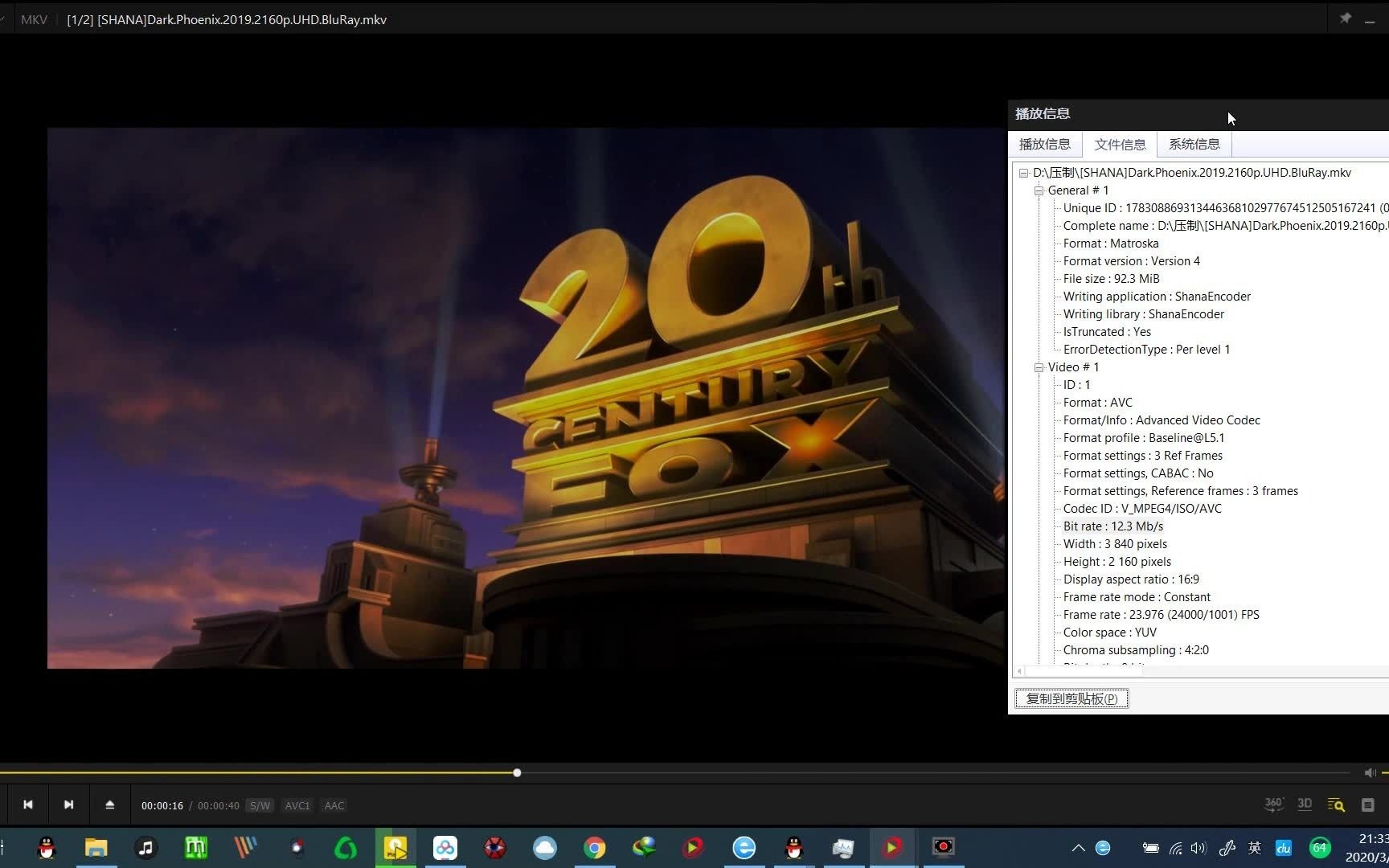Collapse the root file path node

pos(1023,173)
